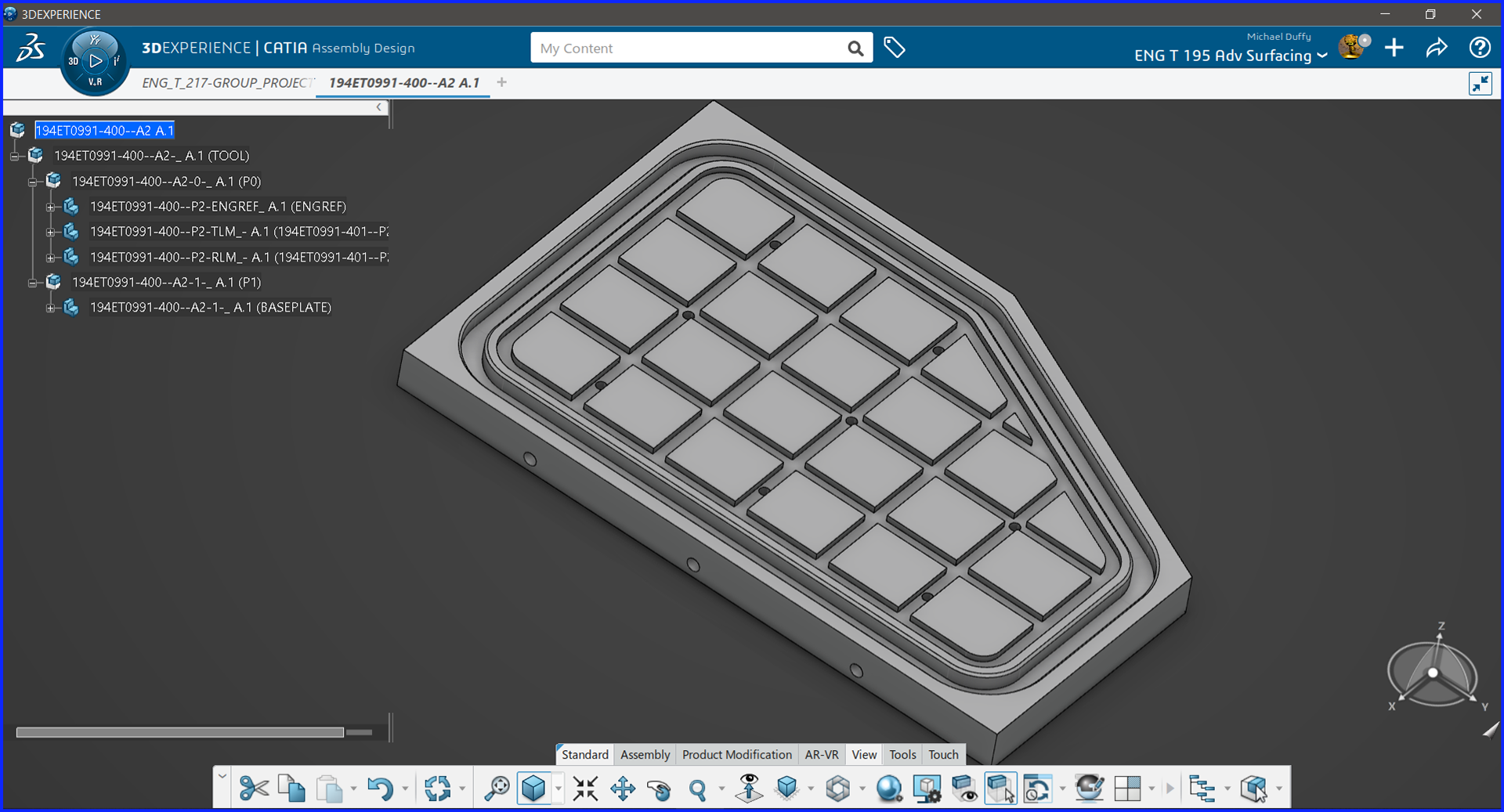Viewport: 1504px width, 812px height.
Task: Click the plus Add content icon
Action: click(1394, 48)
